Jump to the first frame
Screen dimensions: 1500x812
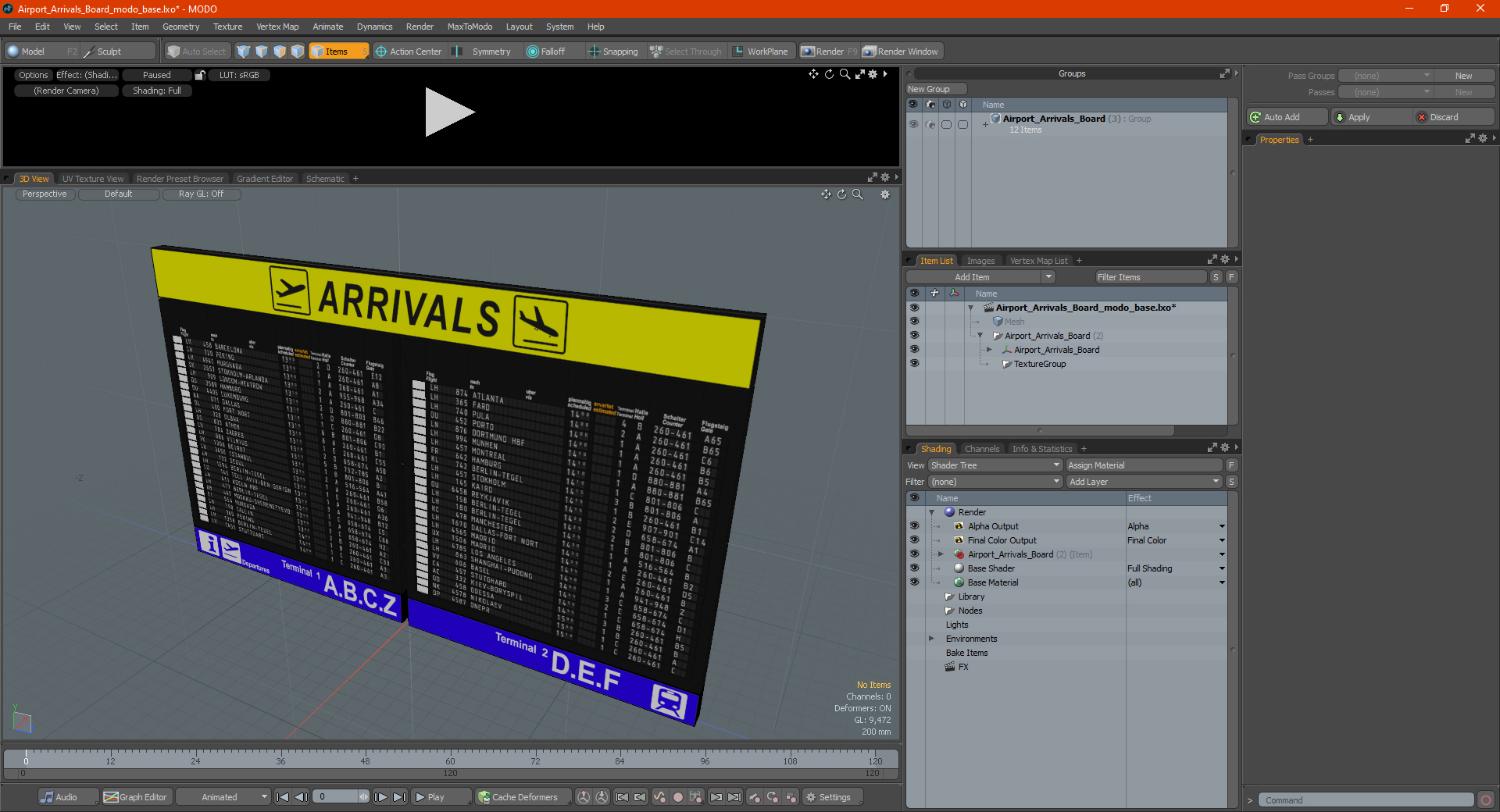click(x=283, y=797)
